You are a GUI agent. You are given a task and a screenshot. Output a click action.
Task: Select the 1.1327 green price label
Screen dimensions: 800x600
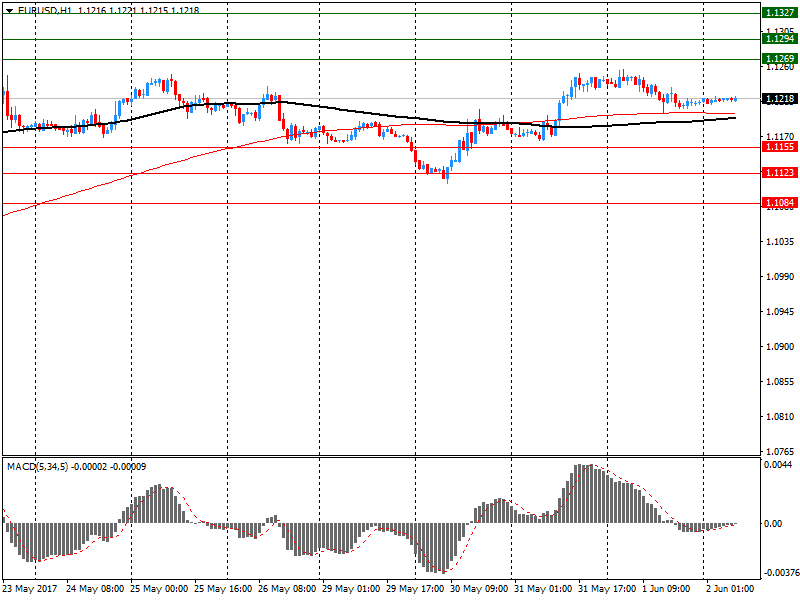779,13
